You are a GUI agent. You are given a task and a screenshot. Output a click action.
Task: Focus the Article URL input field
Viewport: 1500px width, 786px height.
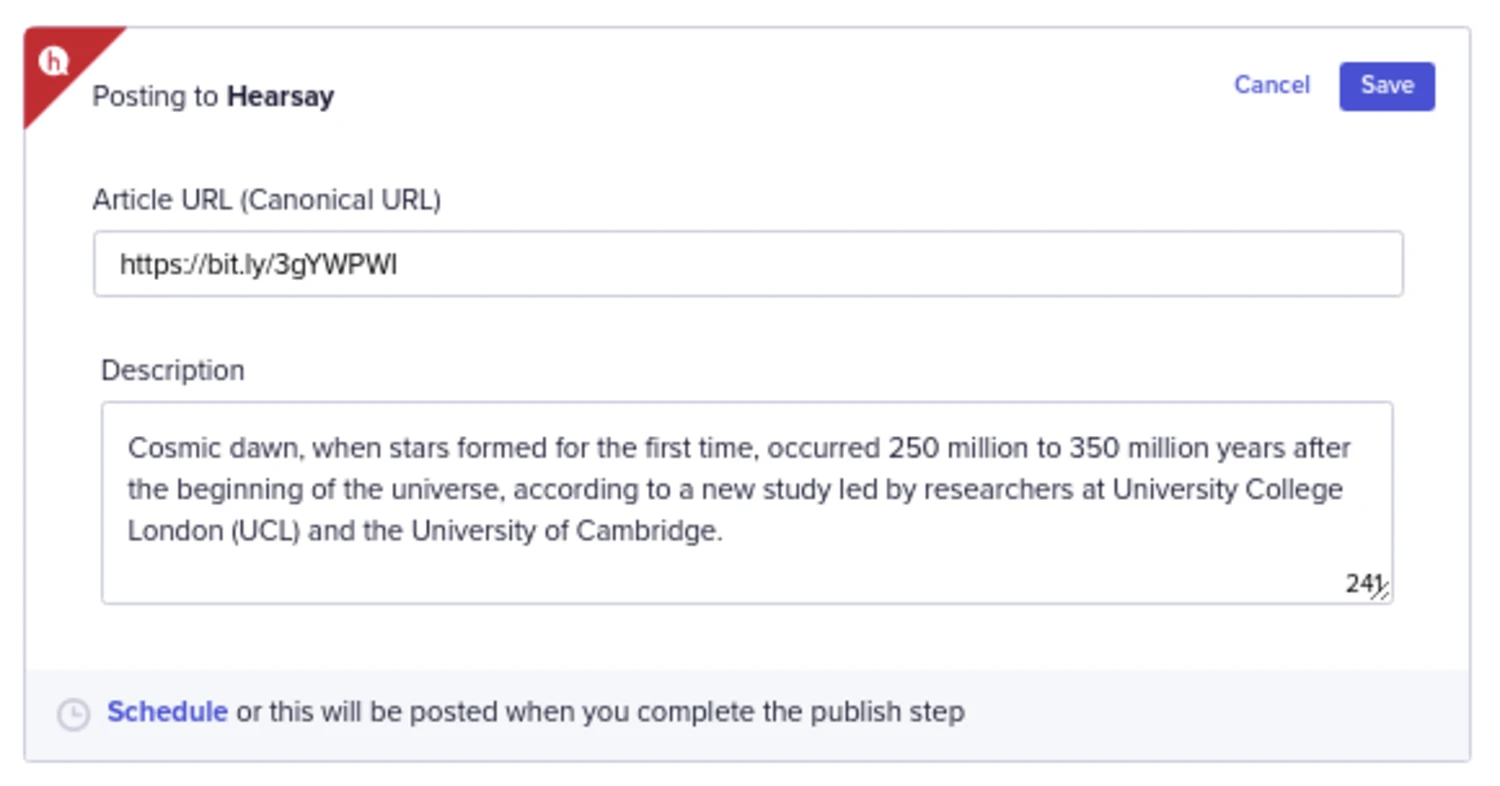[748, 264]
